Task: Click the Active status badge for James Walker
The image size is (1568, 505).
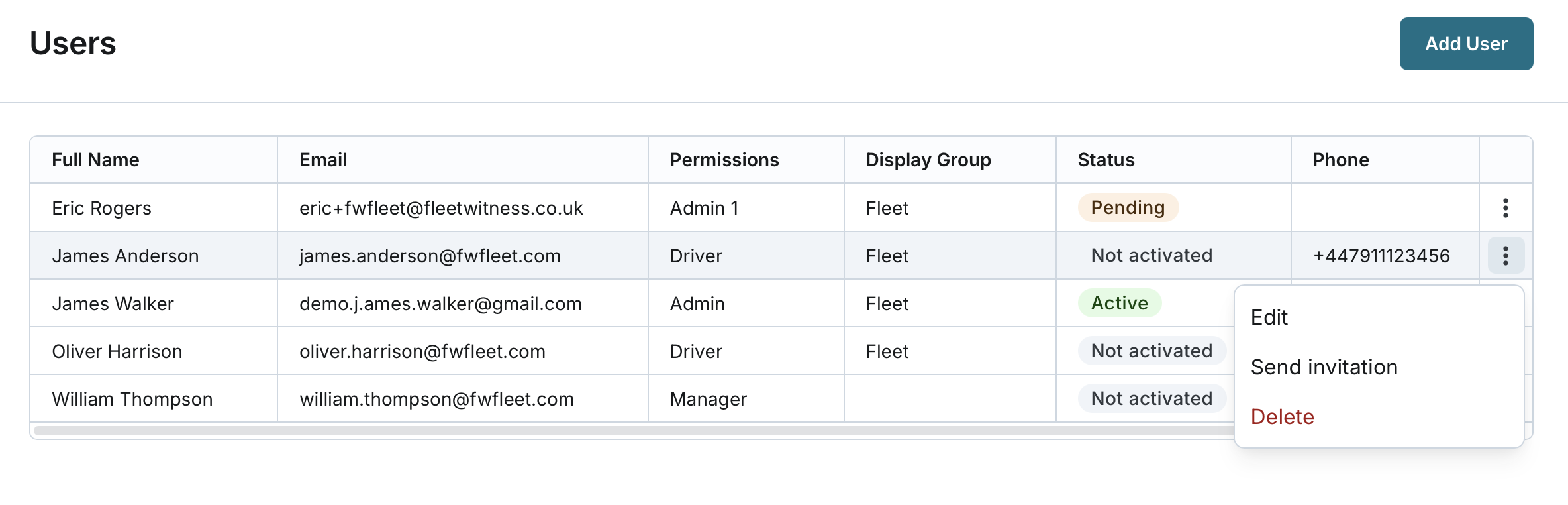Action: 1119,304
